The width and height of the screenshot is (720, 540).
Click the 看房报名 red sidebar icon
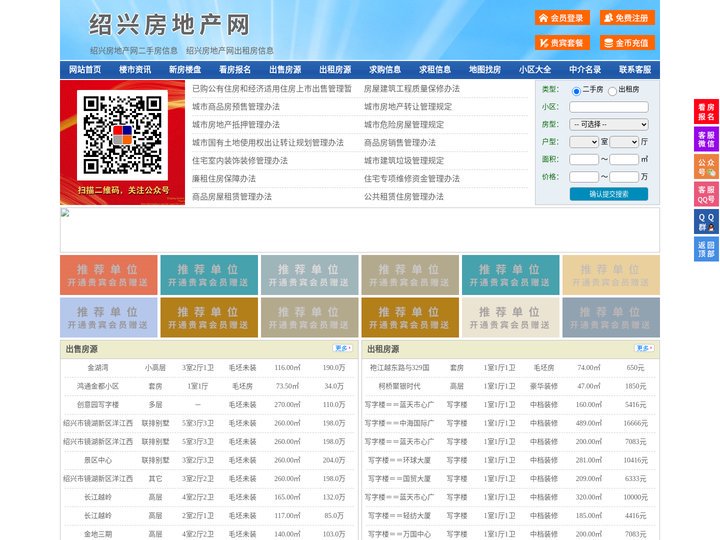[706, 112]
